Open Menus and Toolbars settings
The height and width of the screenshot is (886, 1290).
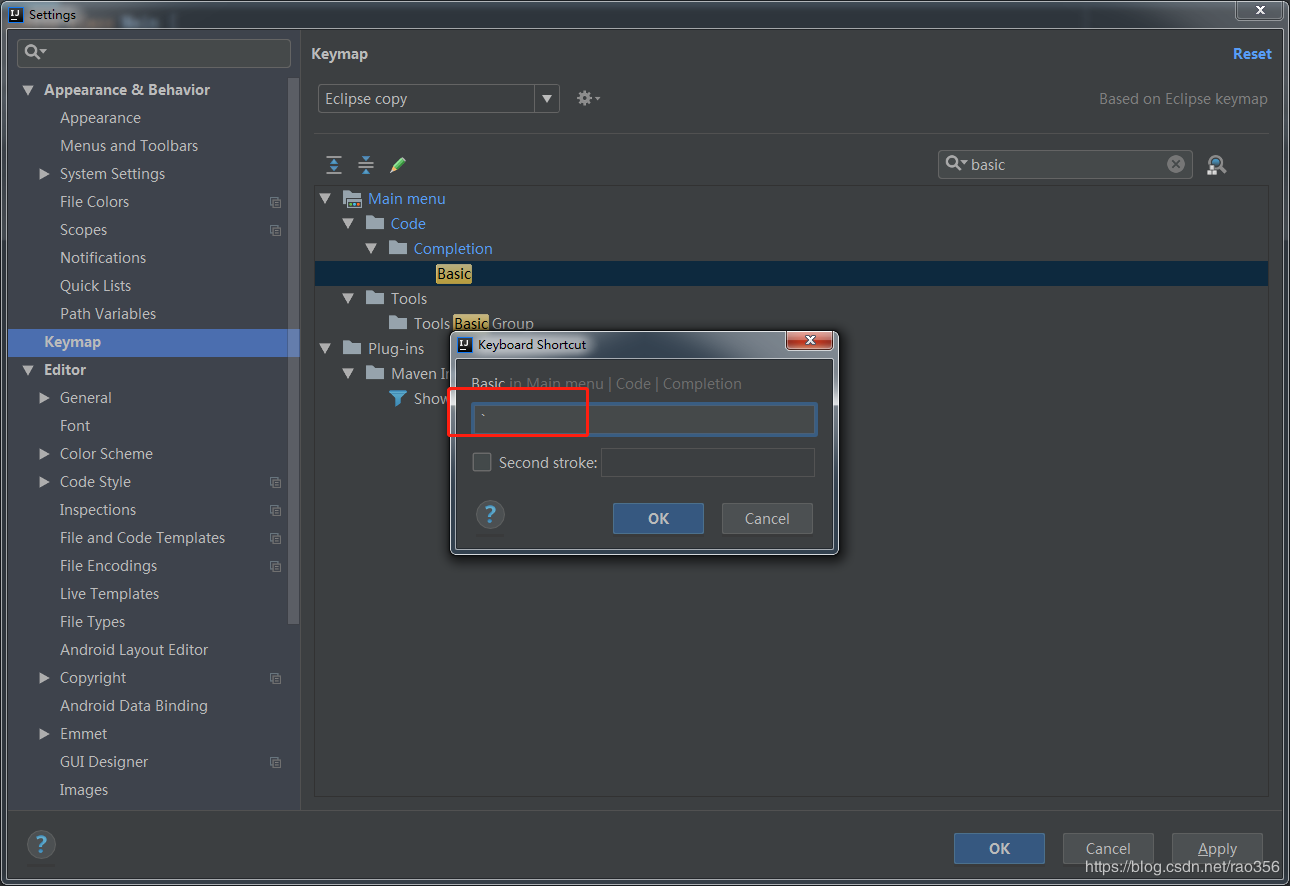point(129,146)
